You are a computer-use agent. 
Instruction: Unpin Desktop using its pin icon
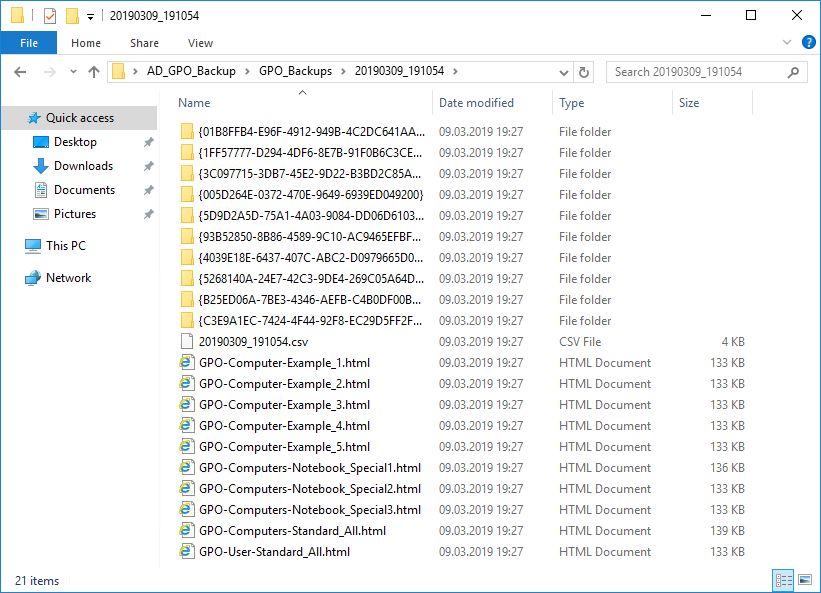pyautogui.click(x=149, y=142)
